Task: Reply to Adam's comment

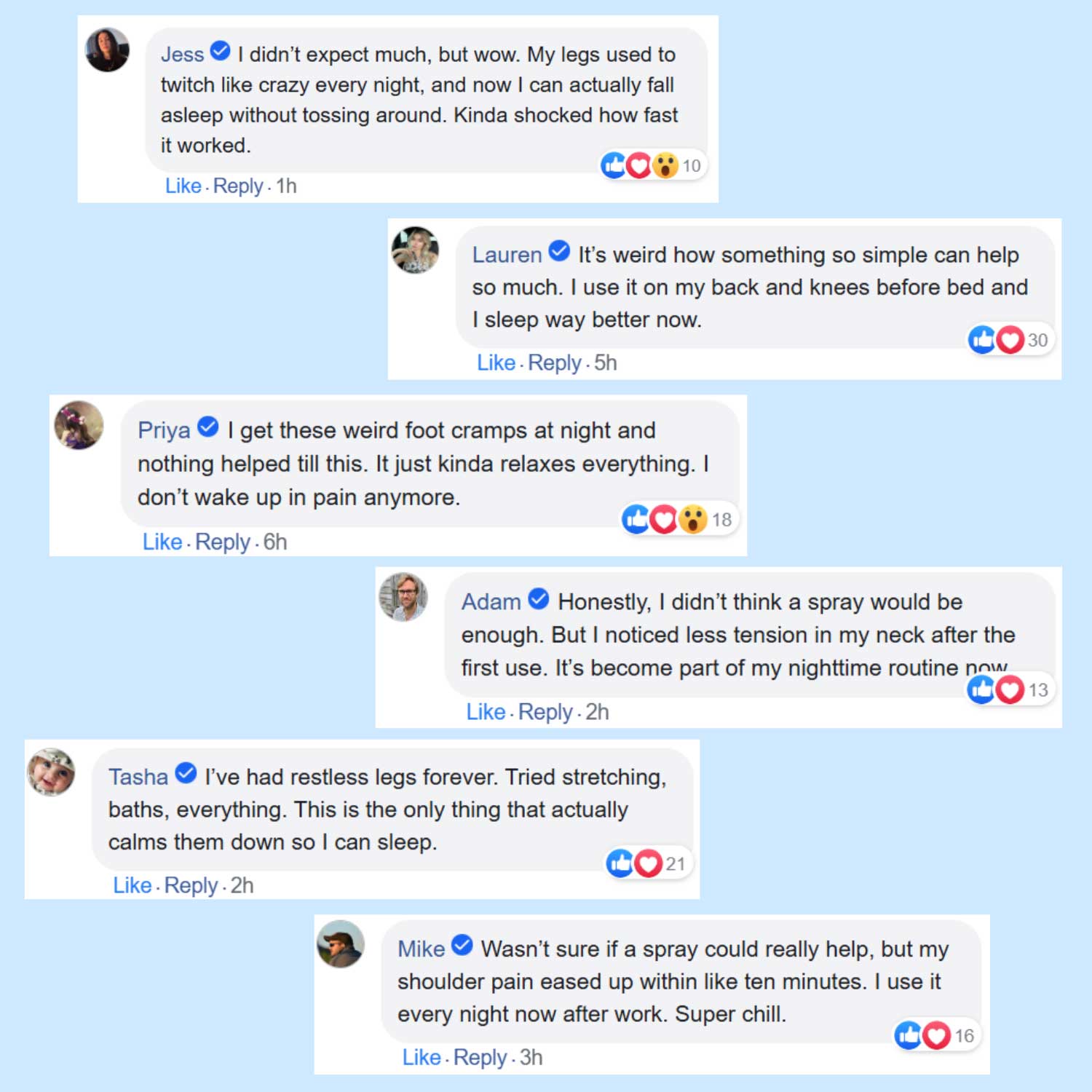Action: (x=545, y=711)
